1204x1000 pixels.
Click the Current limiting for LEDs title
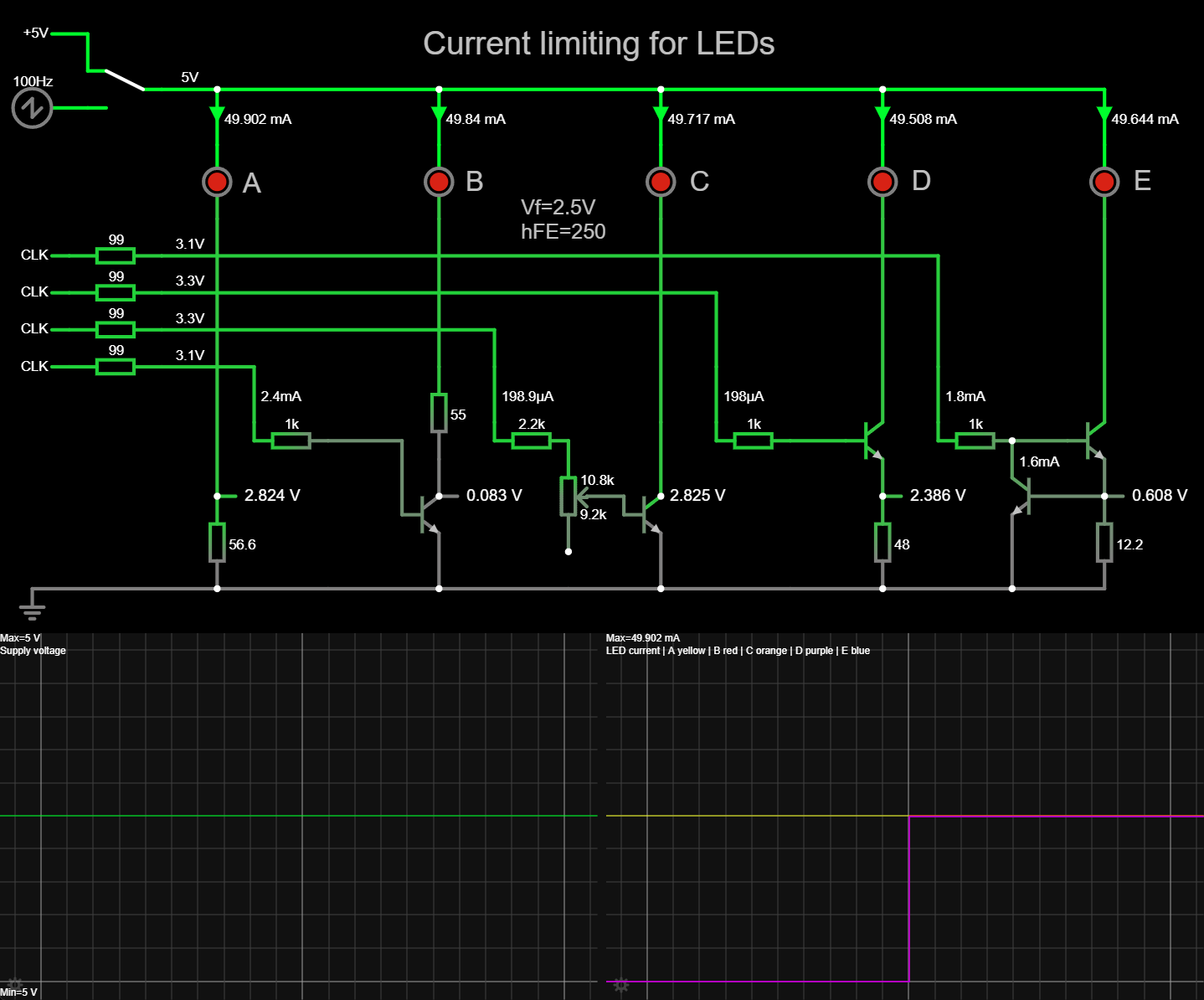click(x=599, y=44)
